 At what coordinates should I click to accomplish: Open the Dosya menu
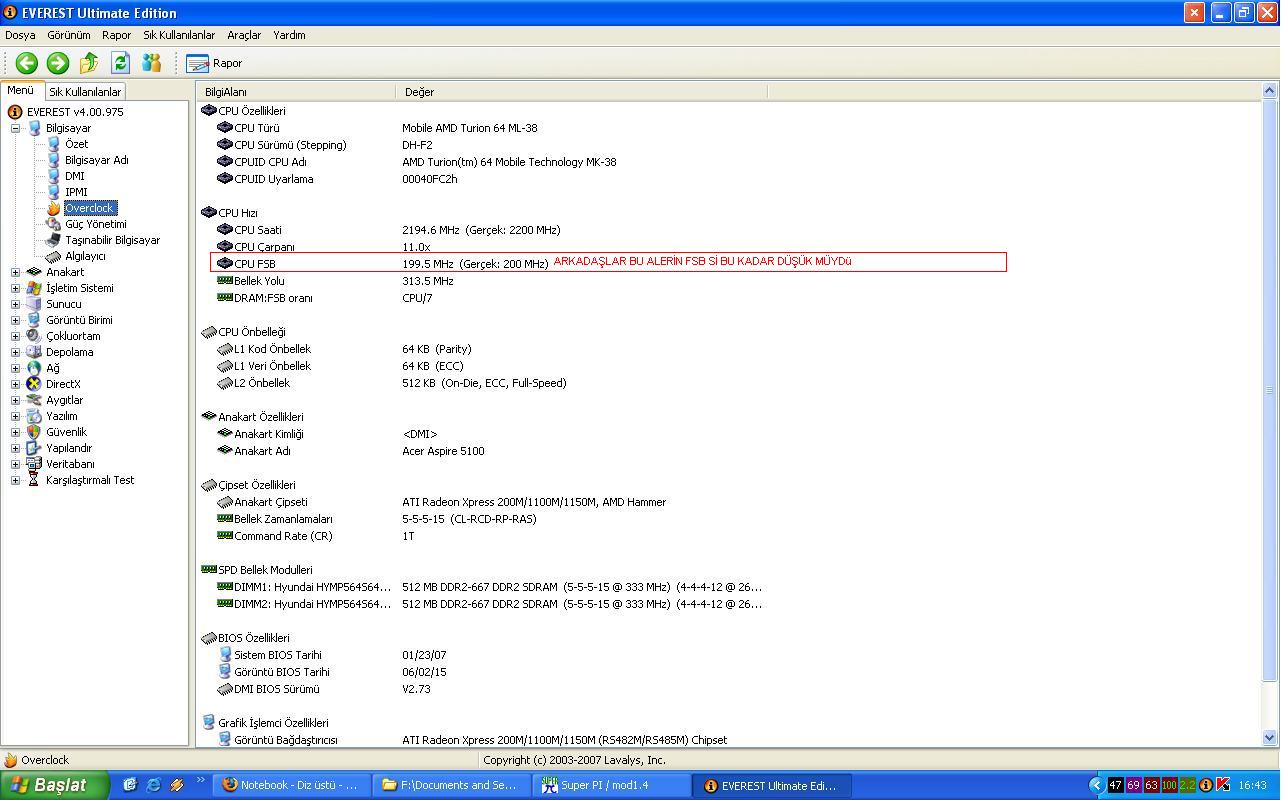click(x=20, y=35)
